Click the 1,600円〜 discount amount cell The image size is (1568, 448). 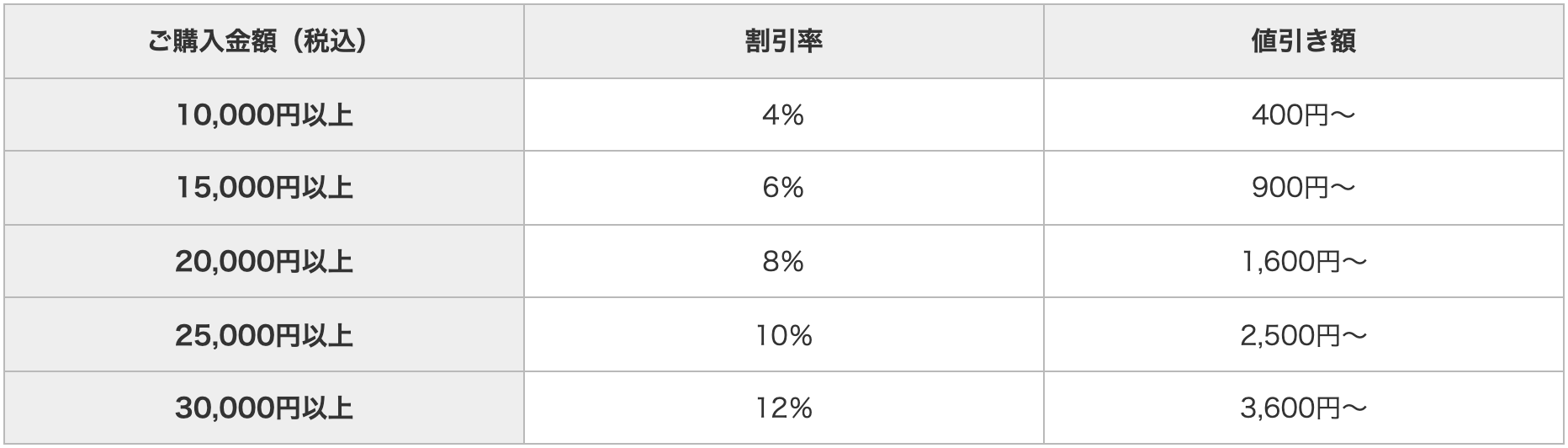click(1303, 262)
